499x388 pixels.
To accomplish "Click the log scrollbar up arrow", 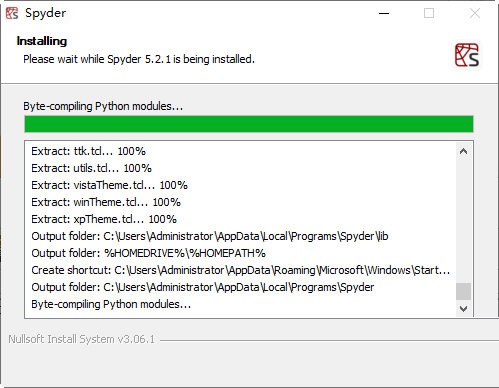I will pos(463,151).
